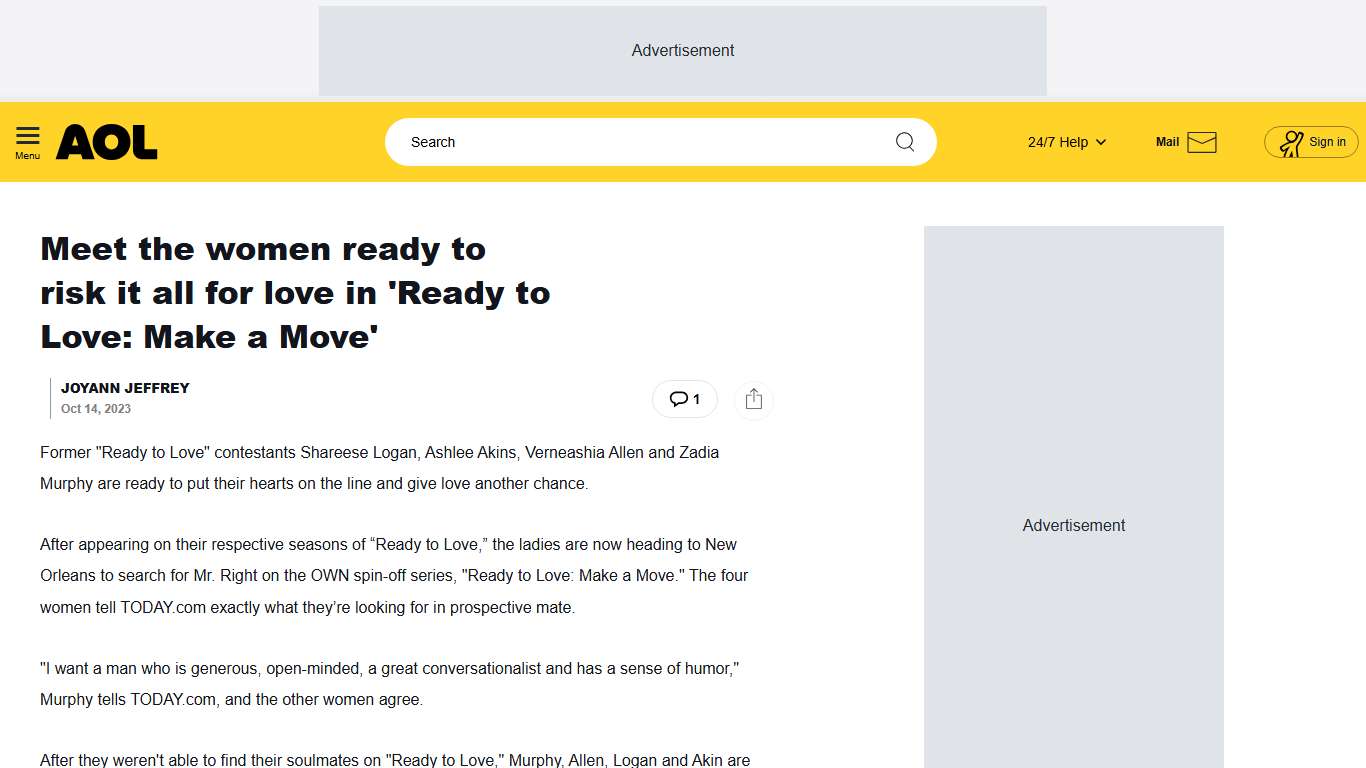The height and width of the screenshot is (768, 1366).
Task: Click the AOL logo
Action: point(105,141)
